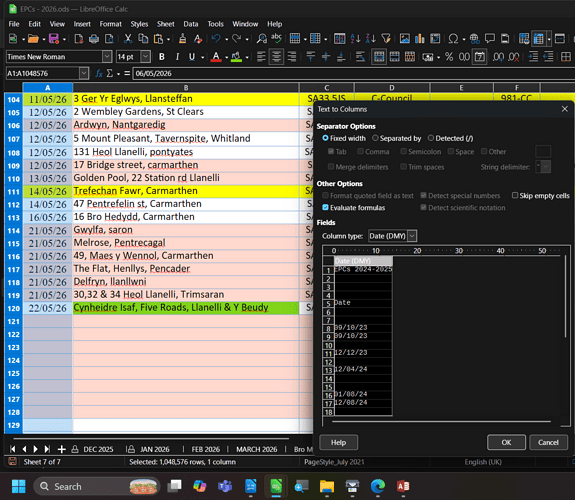Expand the font color dropdown arrow

226,57
